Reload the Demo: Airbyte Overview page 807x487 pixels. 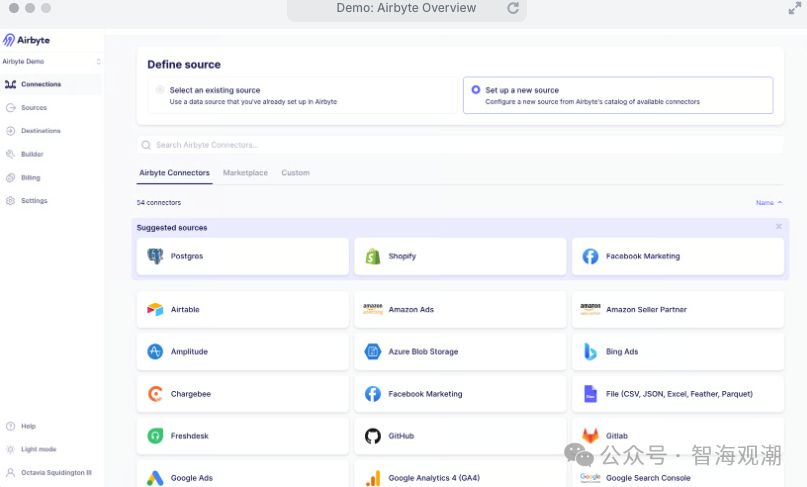(x=513, y=8)
